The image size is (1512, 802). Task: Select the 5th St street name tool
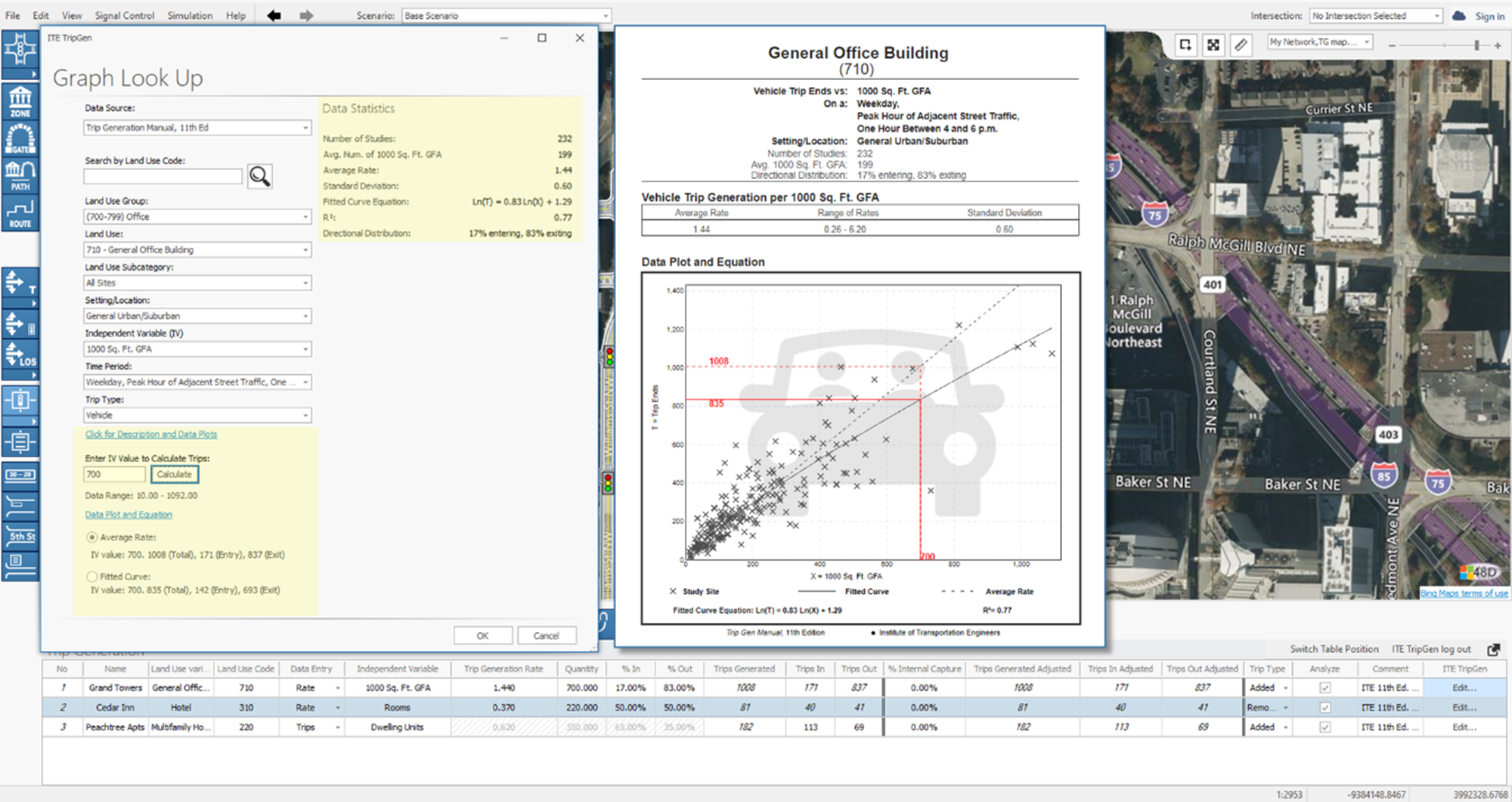click(x=20, y=536)
